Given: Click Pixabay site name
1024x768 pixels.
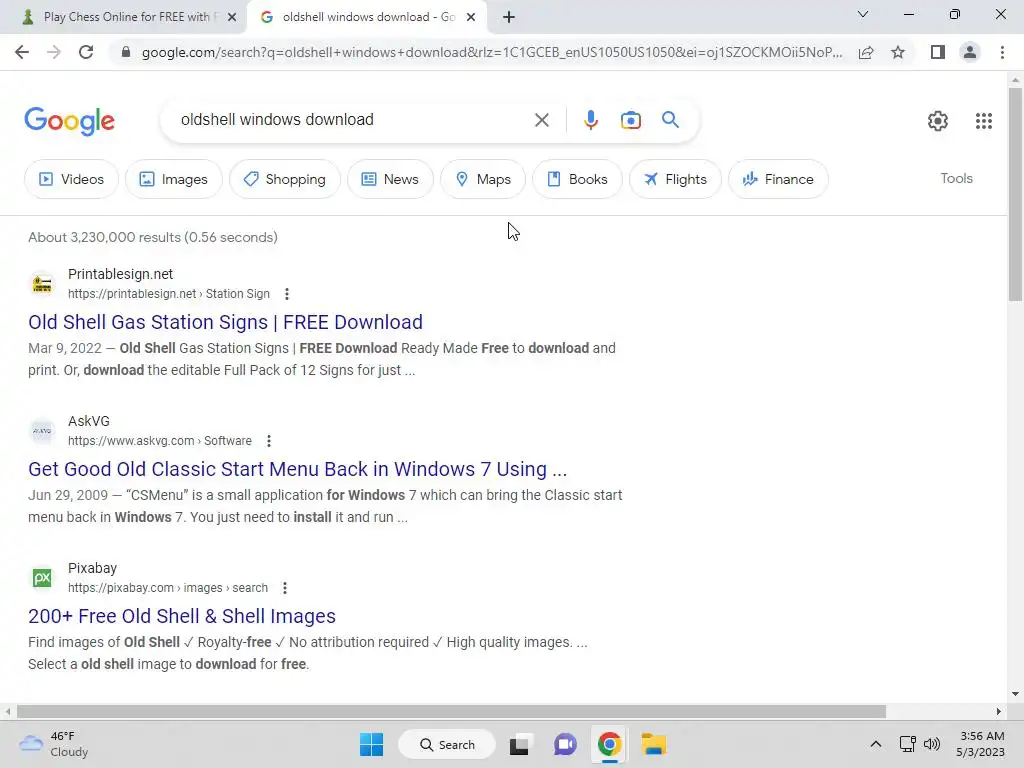Looking at the screenshot, I should coord(92,568).
